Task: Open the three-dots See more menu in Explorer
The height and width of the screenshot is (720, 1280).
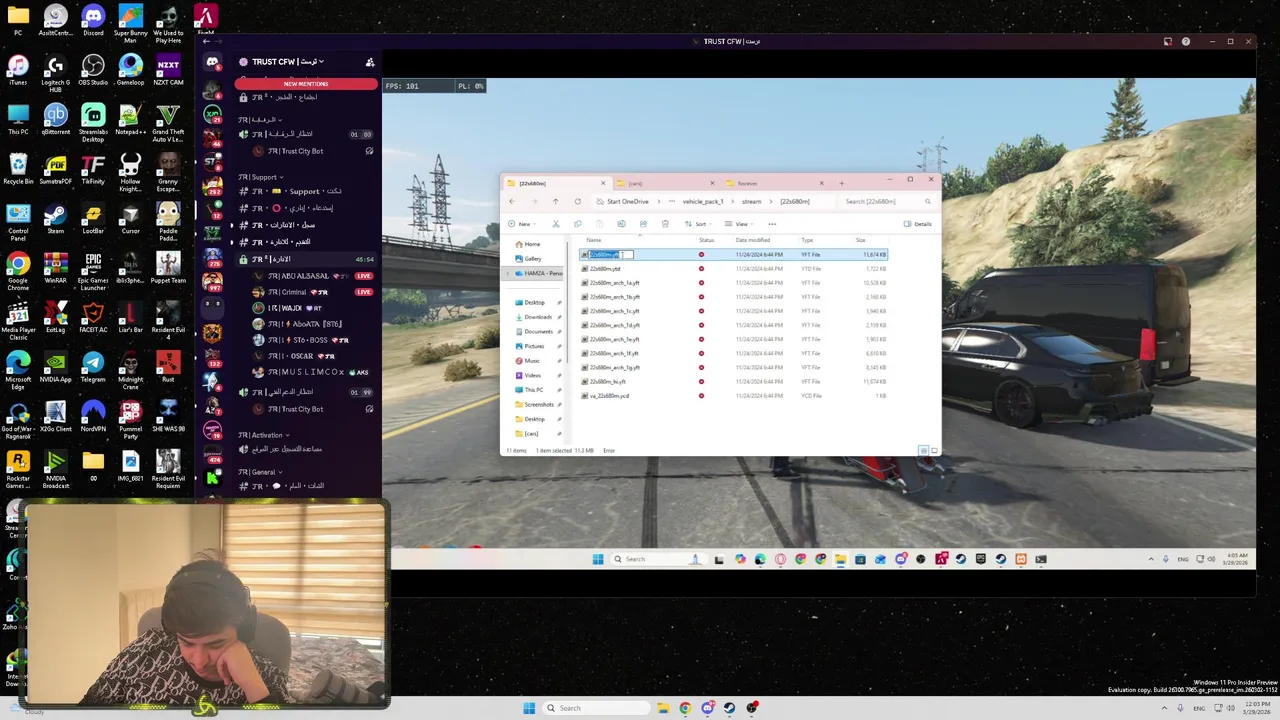Action: coord(772,224)
